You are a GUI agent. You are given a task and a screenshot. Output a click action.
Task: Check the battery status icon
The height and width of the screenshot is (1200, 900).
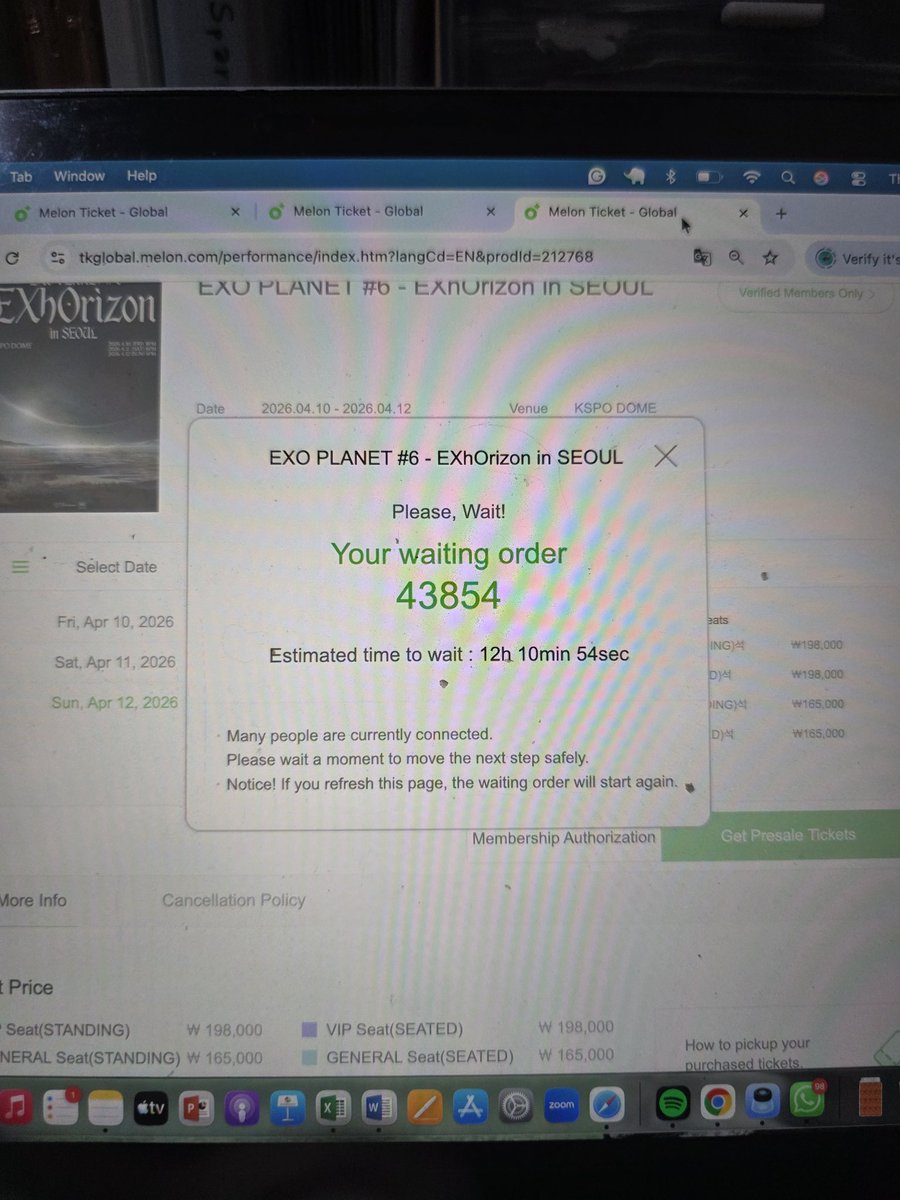(709, 177)
